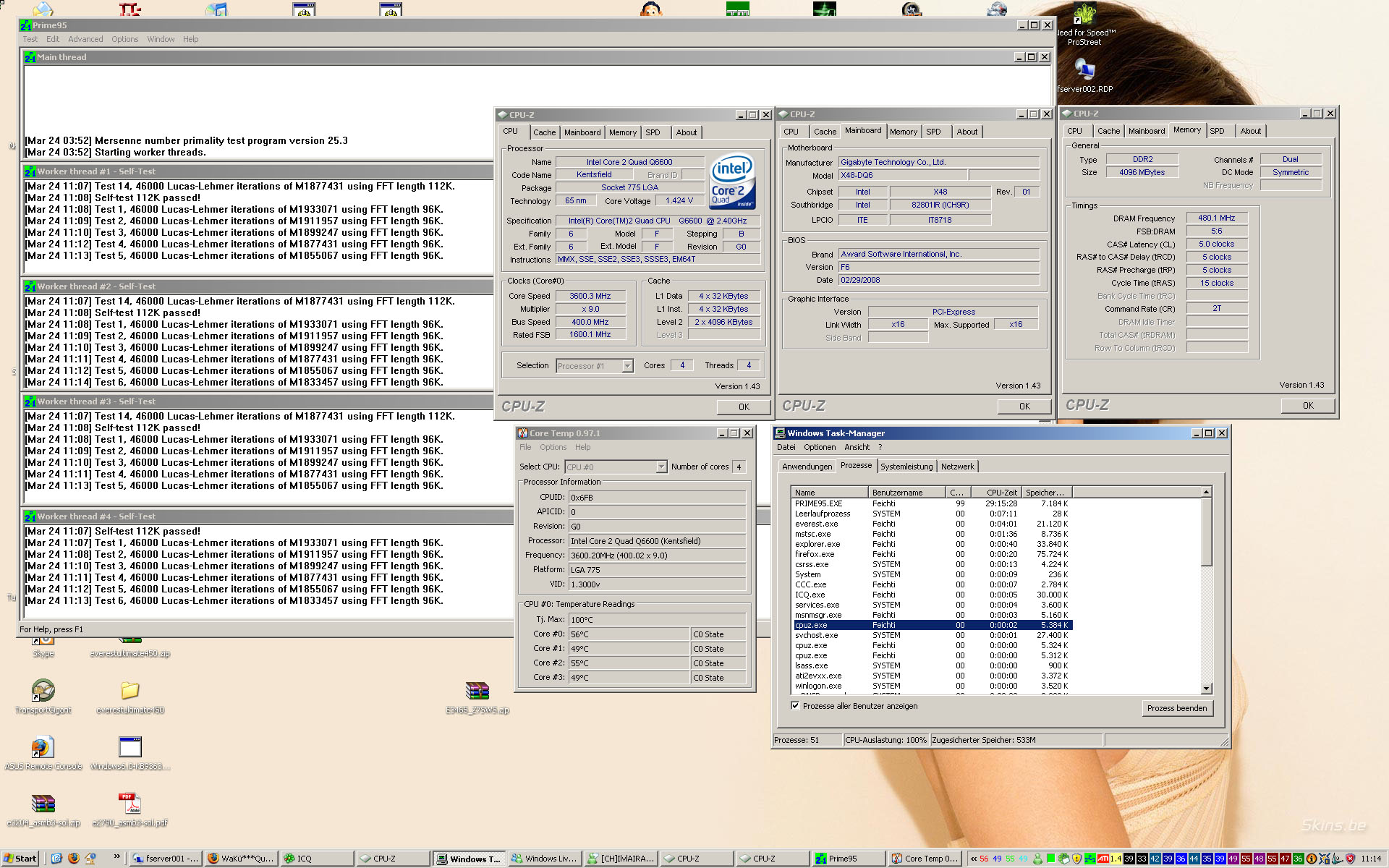Click the Task-Manager title bar icon
This screenshot has height=868, width=1389.
tap(780, 433)
